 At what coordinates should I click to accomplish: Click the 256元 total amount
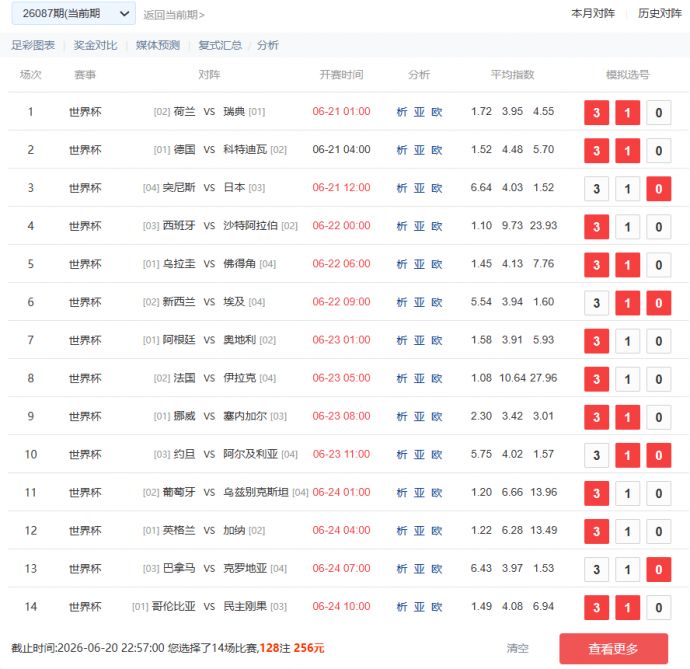(x=309, y=648)
